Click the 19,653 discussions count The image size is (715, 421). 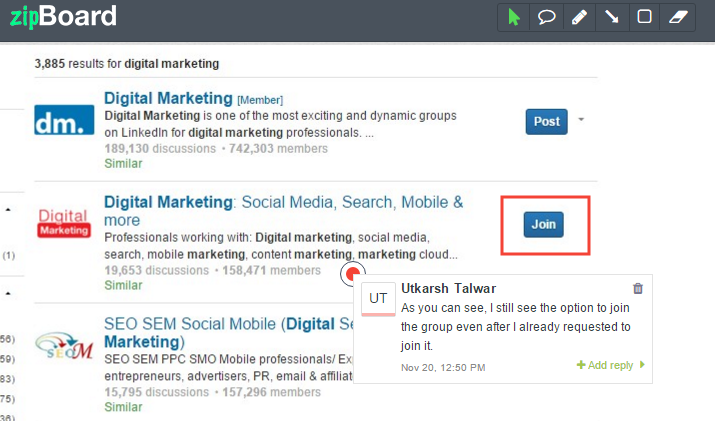coord(156,270)
